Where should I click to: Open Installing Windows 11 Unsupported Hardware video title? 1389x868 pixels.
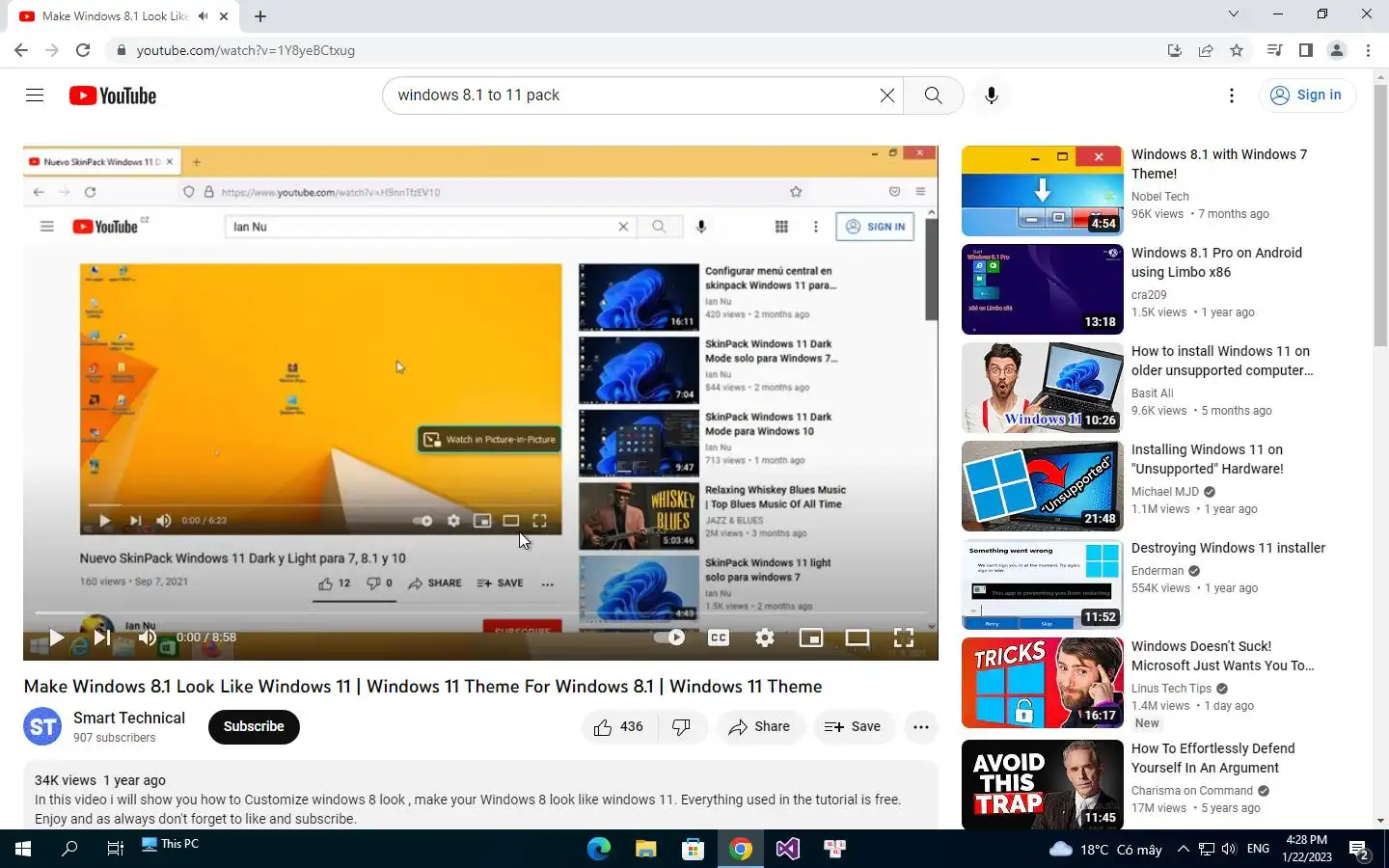point(1208,459)
